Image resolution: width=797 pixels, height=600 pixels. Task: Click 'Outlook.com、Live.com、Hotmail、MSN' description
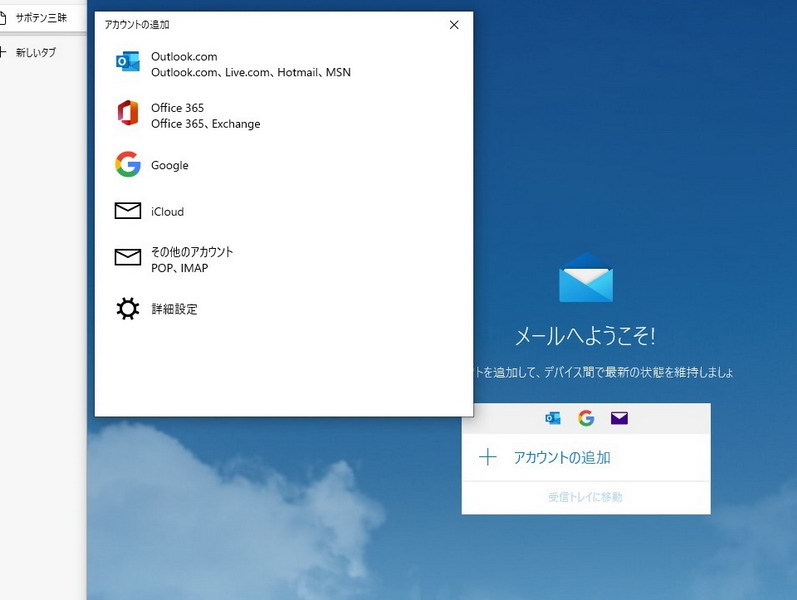coord(251,72)
